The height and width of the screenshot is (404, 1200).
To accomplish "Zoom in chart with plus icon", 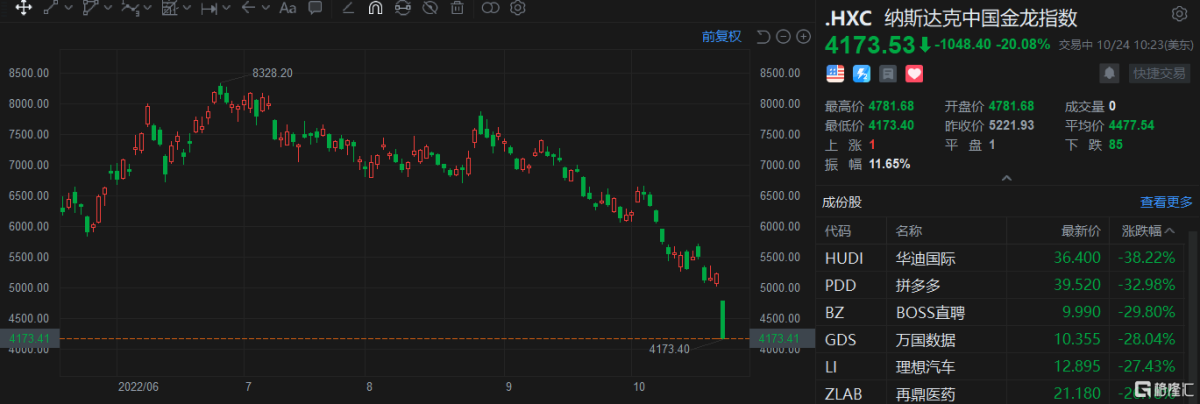I will [802, 37].
